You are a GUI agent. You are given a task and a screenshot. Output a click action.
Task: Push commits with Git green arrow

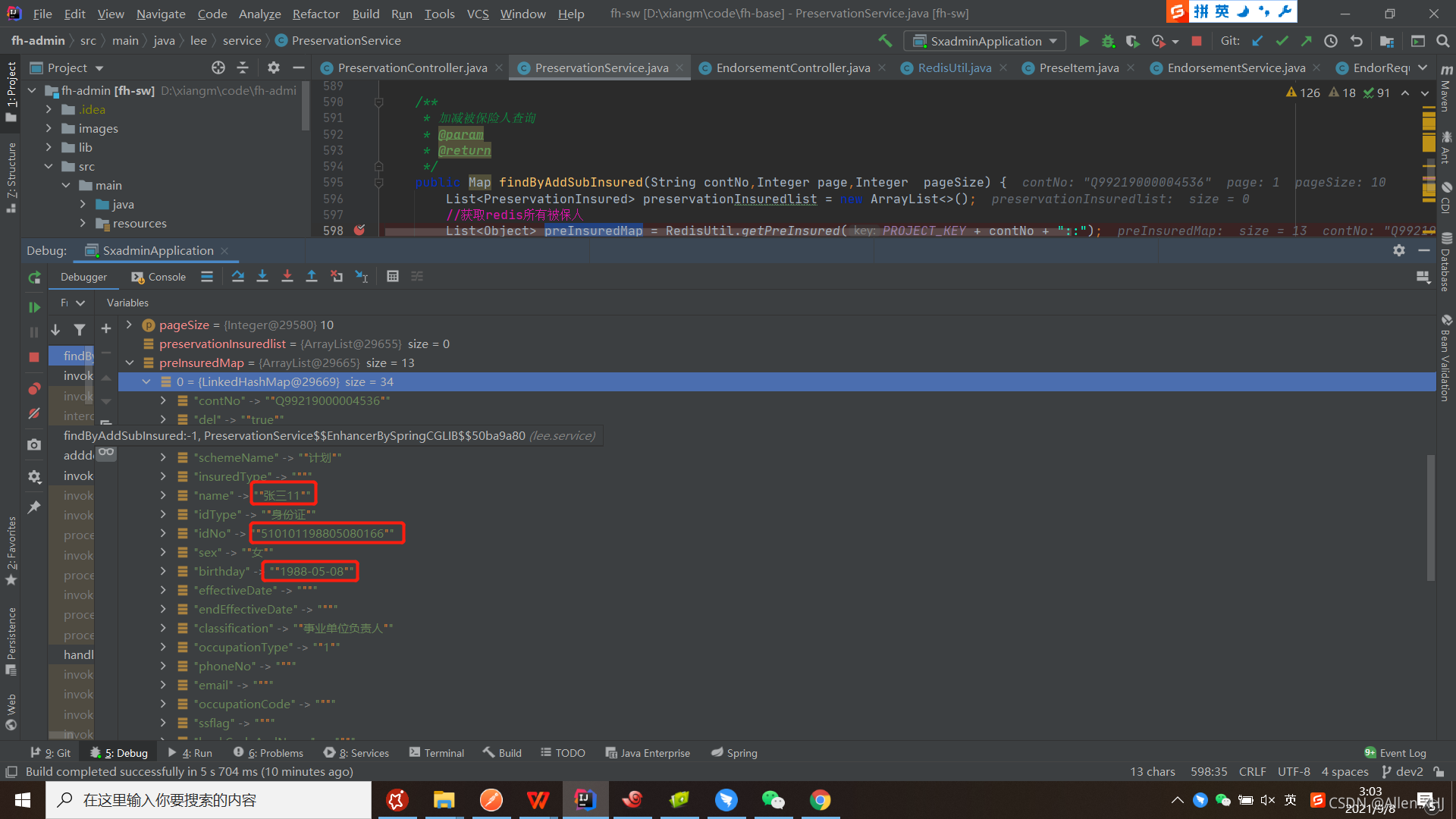(1306, 41)
